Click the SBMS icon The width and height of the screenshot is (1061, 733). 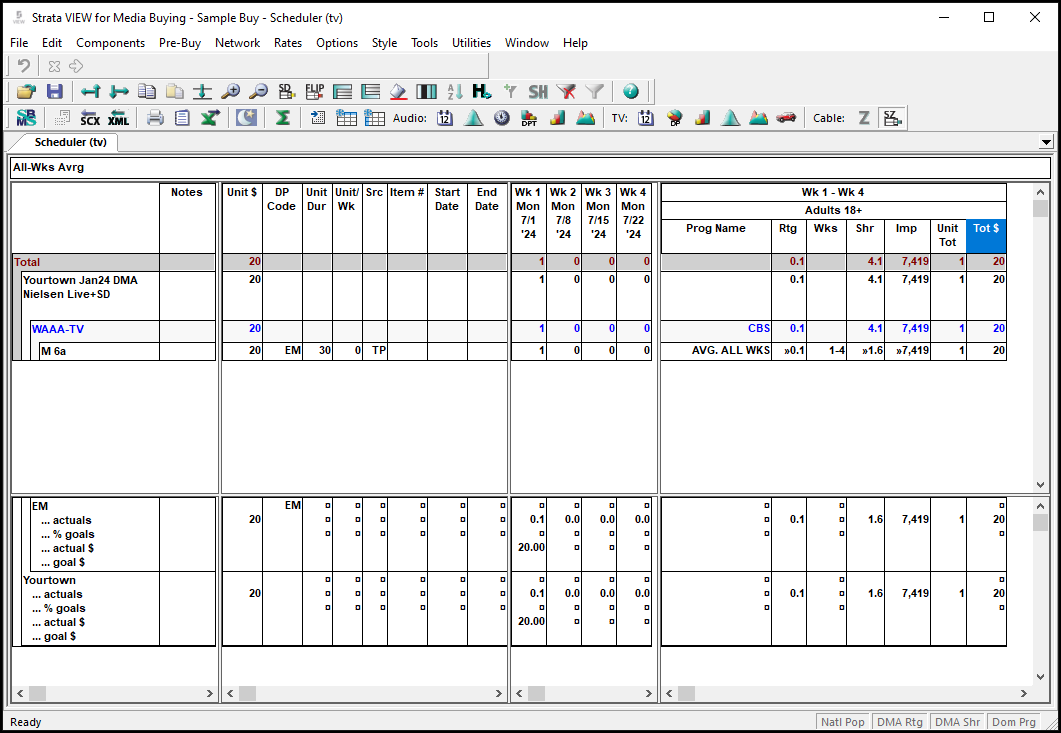(26, 118)
